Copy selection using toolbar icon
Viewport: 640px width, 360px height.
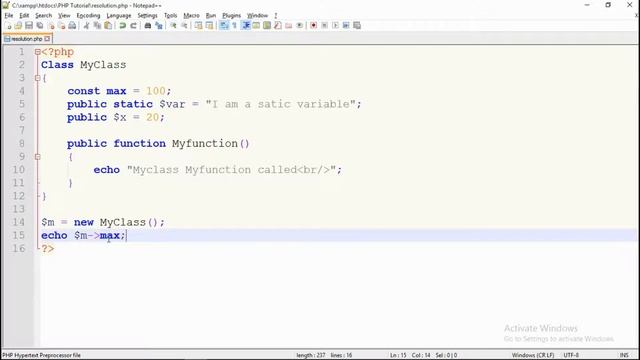click(97, 25)
